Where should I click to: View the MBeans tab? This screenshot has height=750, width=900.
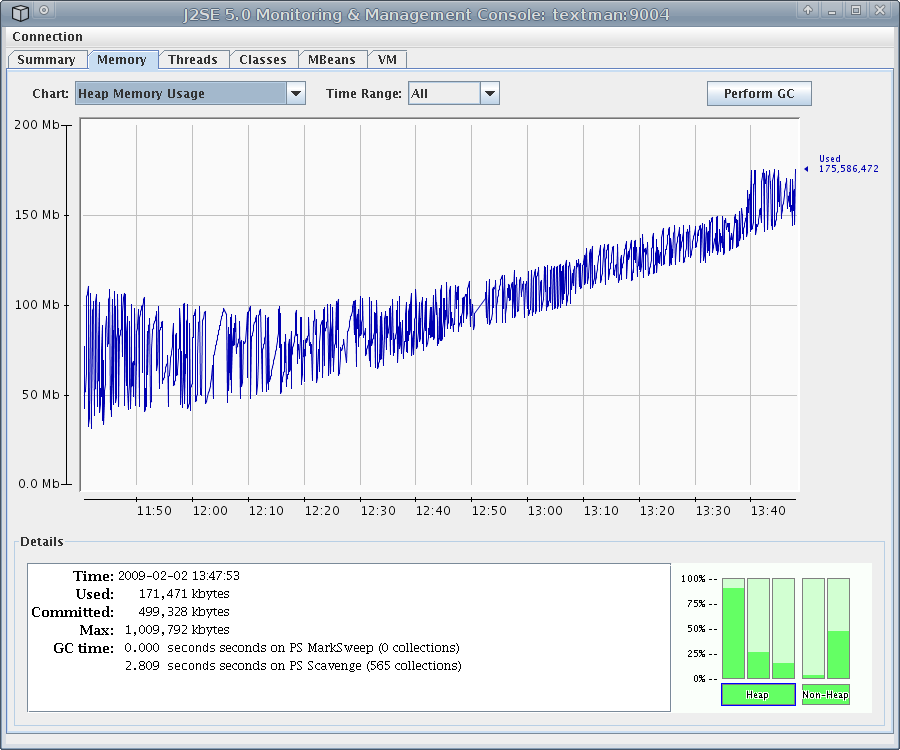(x=332, y=59)
